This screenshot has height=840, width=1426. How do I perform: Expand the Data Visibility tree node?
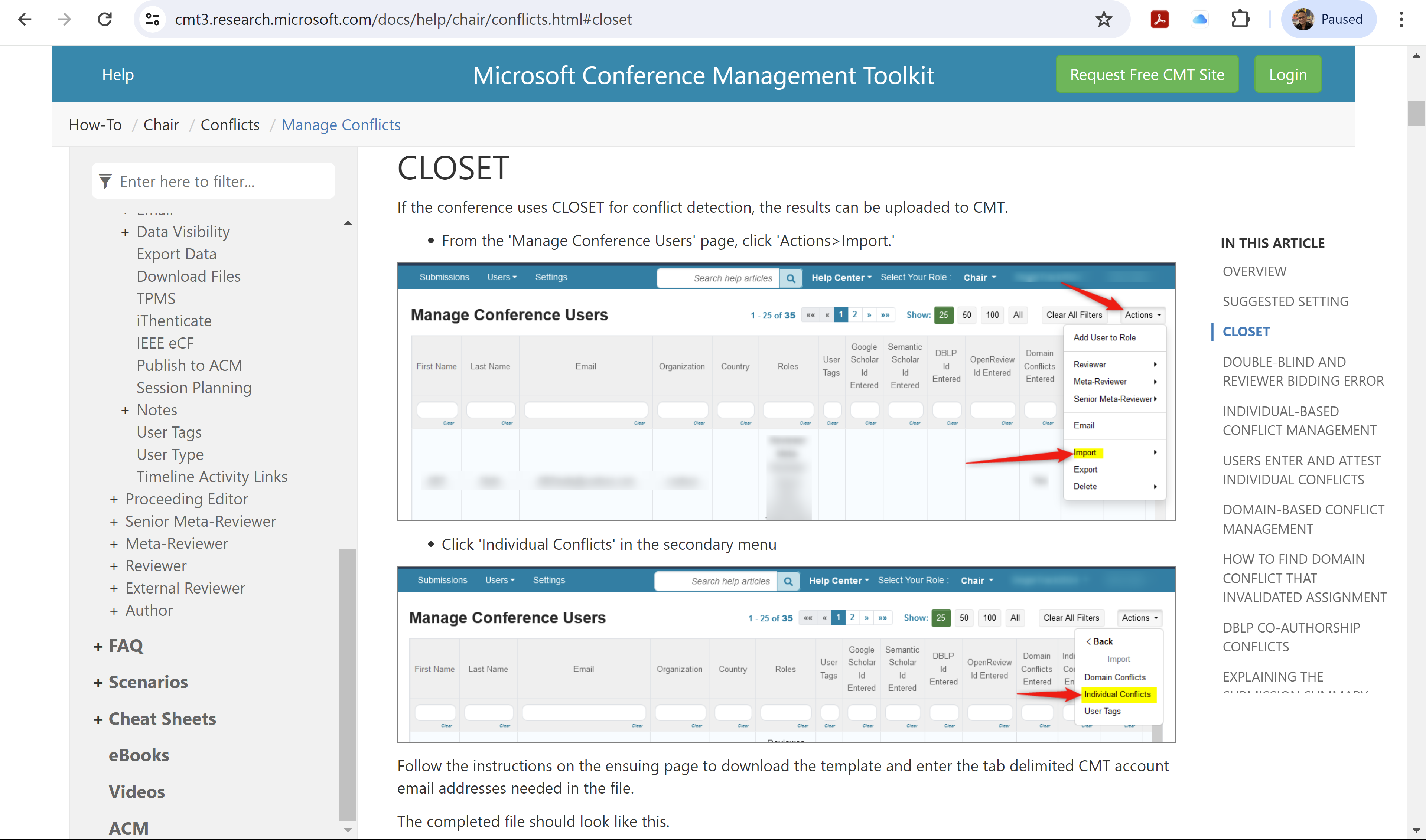coord(125,232)
